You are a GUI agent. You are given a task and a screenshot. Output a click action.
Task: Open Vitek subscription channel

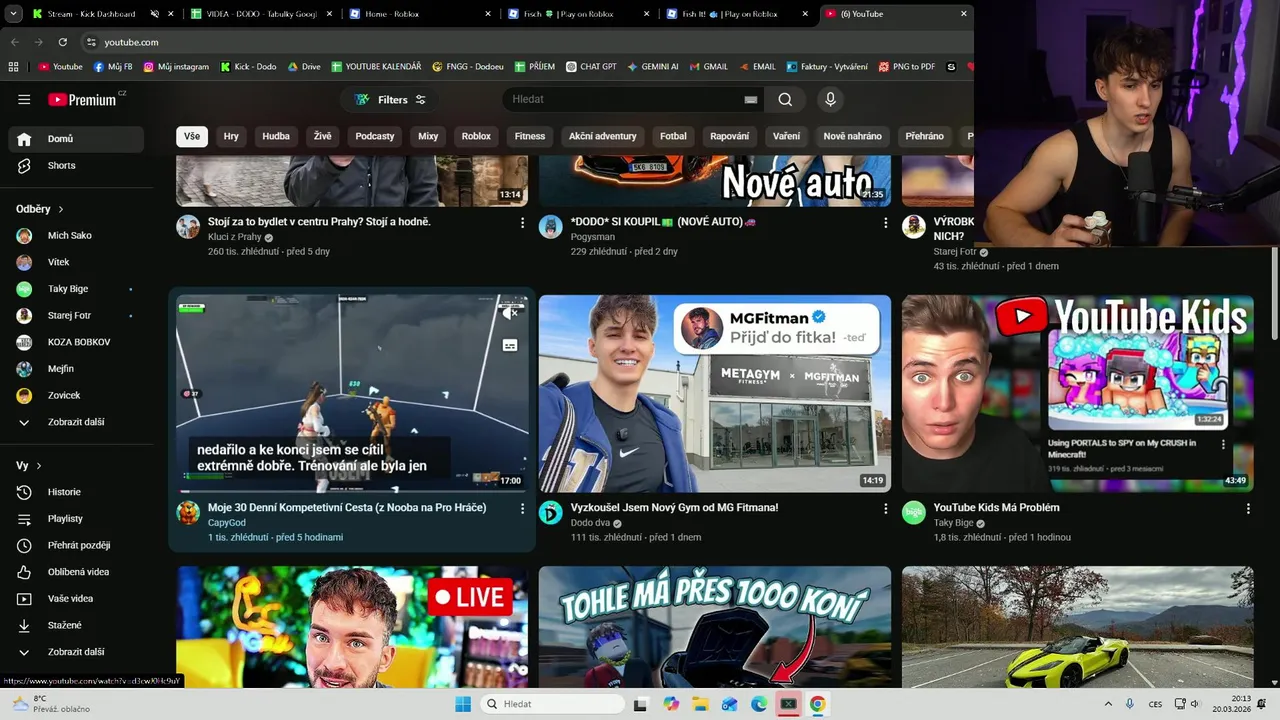pyautogui.click(x=76, y=262)
